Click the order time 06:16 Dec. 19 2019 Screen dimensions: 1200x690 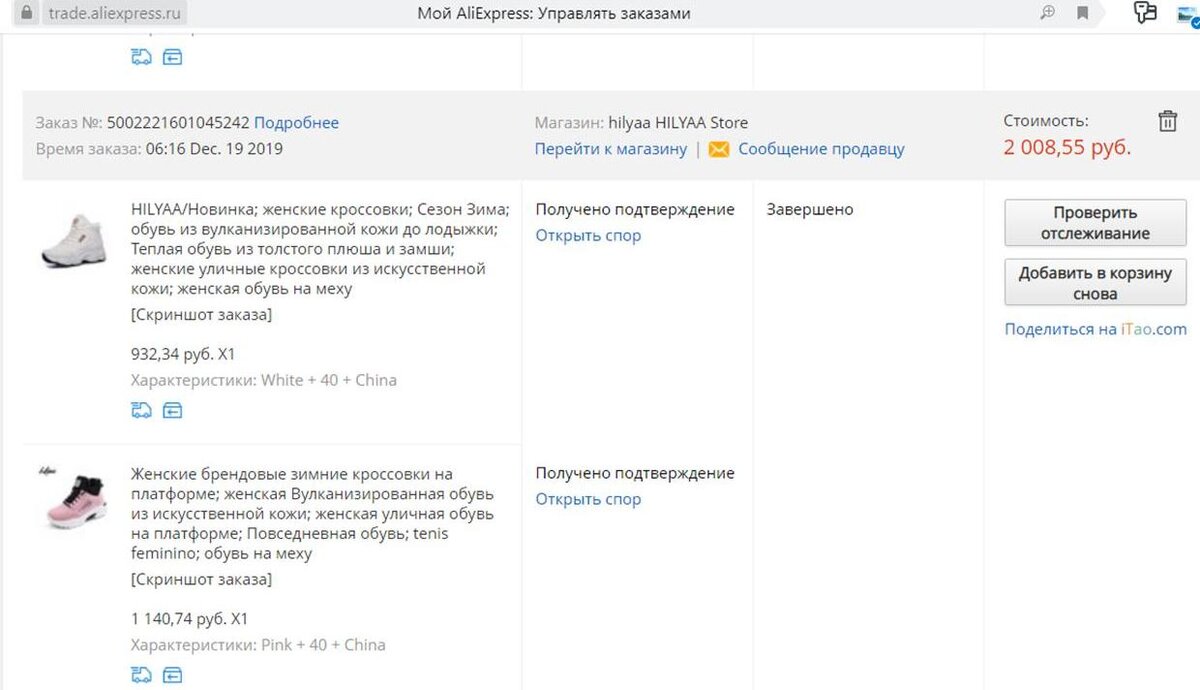tap(214, 149)
